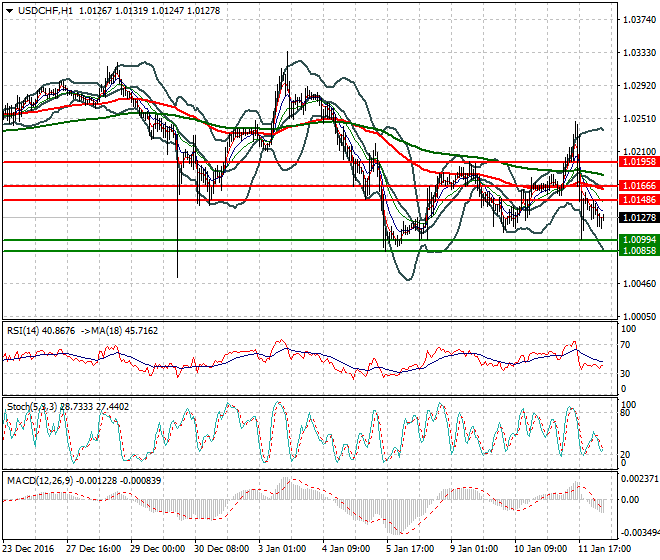Image resolution: width=660 pixels, height=560 pixels.
Task: Click the 1.02510 price scale value
Action: [639, 119]
